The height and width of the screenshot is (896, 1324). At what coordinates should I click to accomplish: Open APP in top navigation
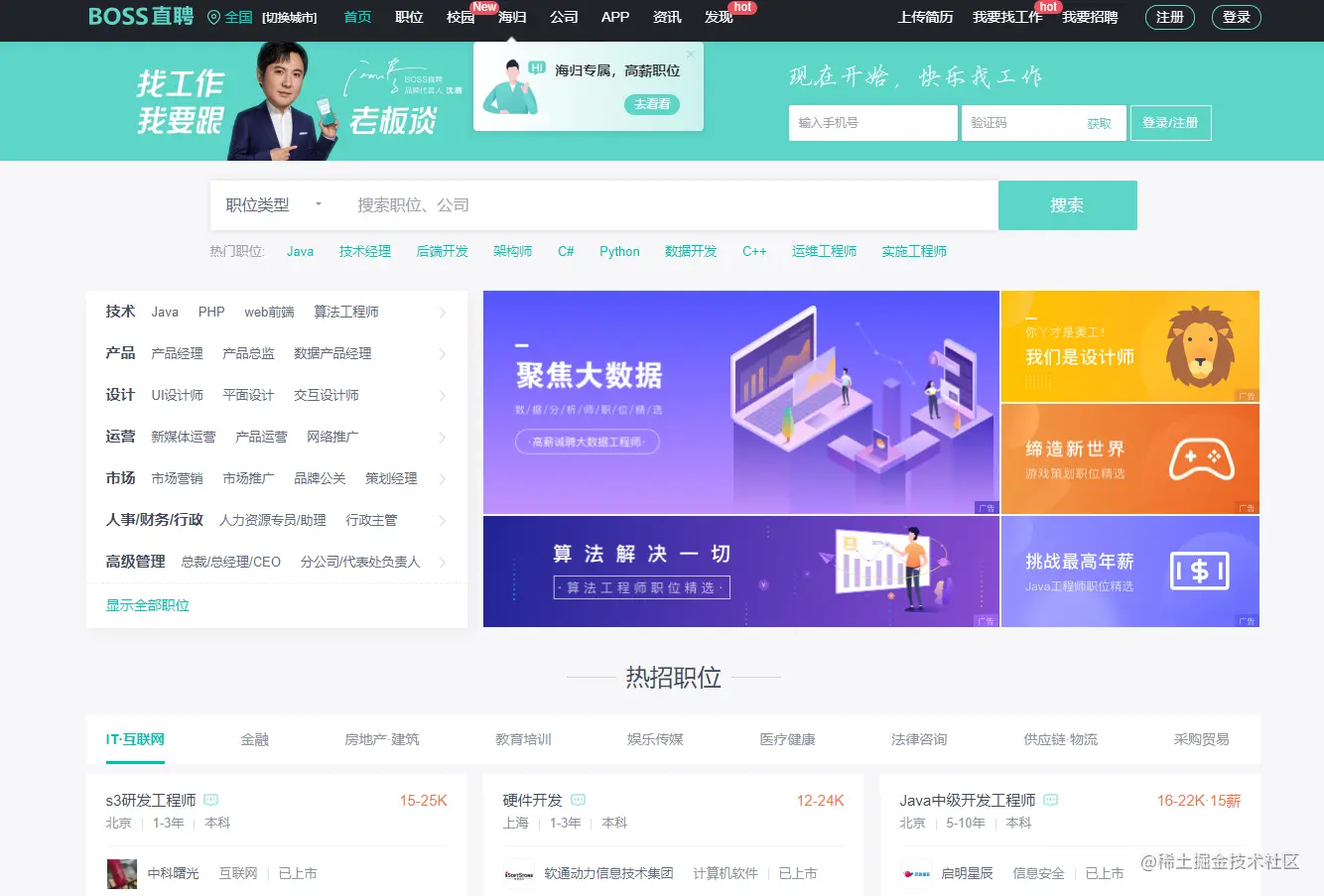[x=615, y=17]
